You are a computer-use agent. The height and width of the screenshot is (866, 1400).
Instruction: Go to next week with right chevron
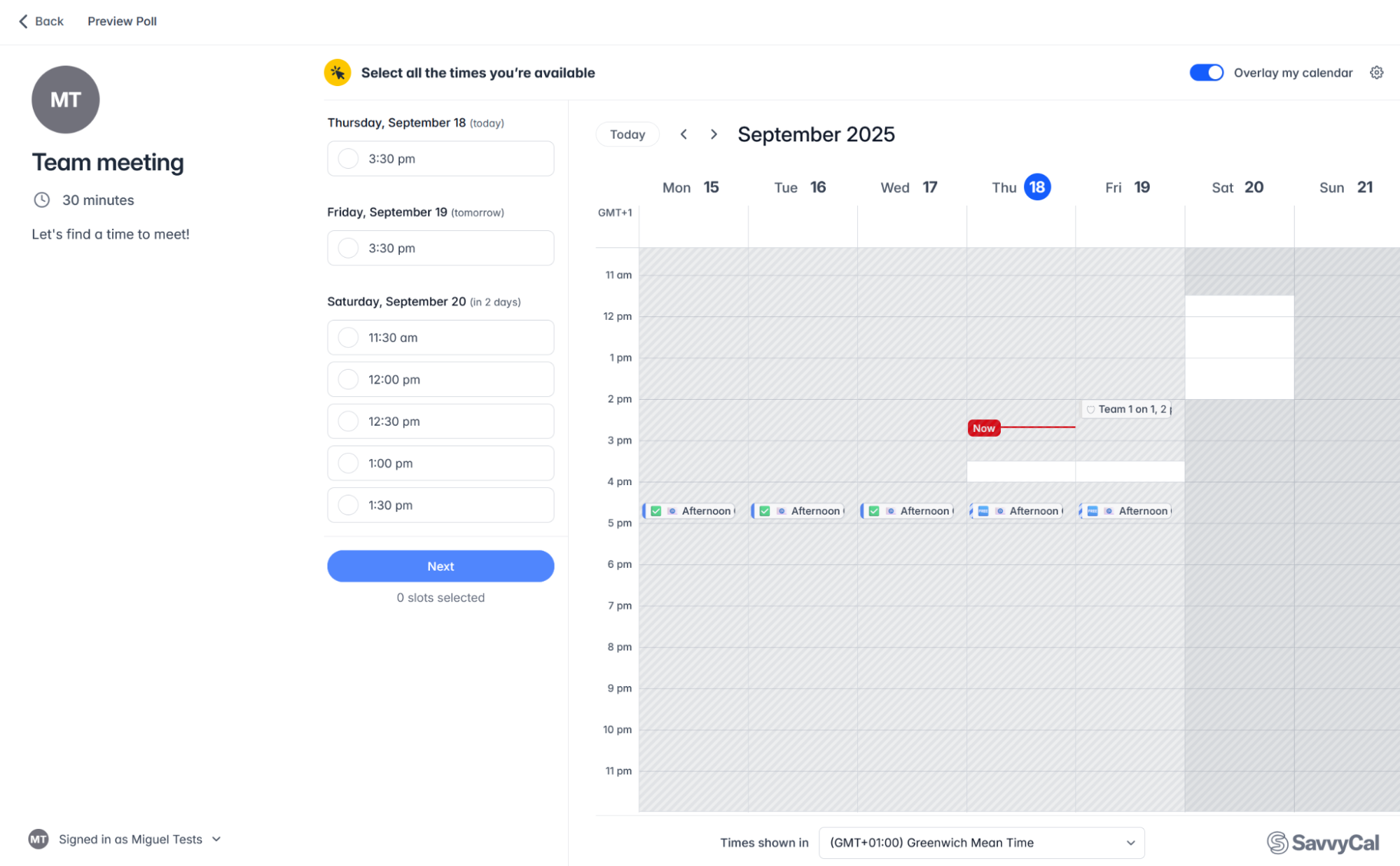click(714, 134)
